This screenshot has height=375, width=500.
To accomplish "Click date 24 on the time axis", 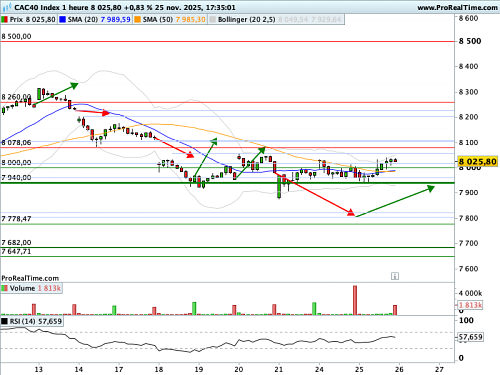I will tap(319, 369).
